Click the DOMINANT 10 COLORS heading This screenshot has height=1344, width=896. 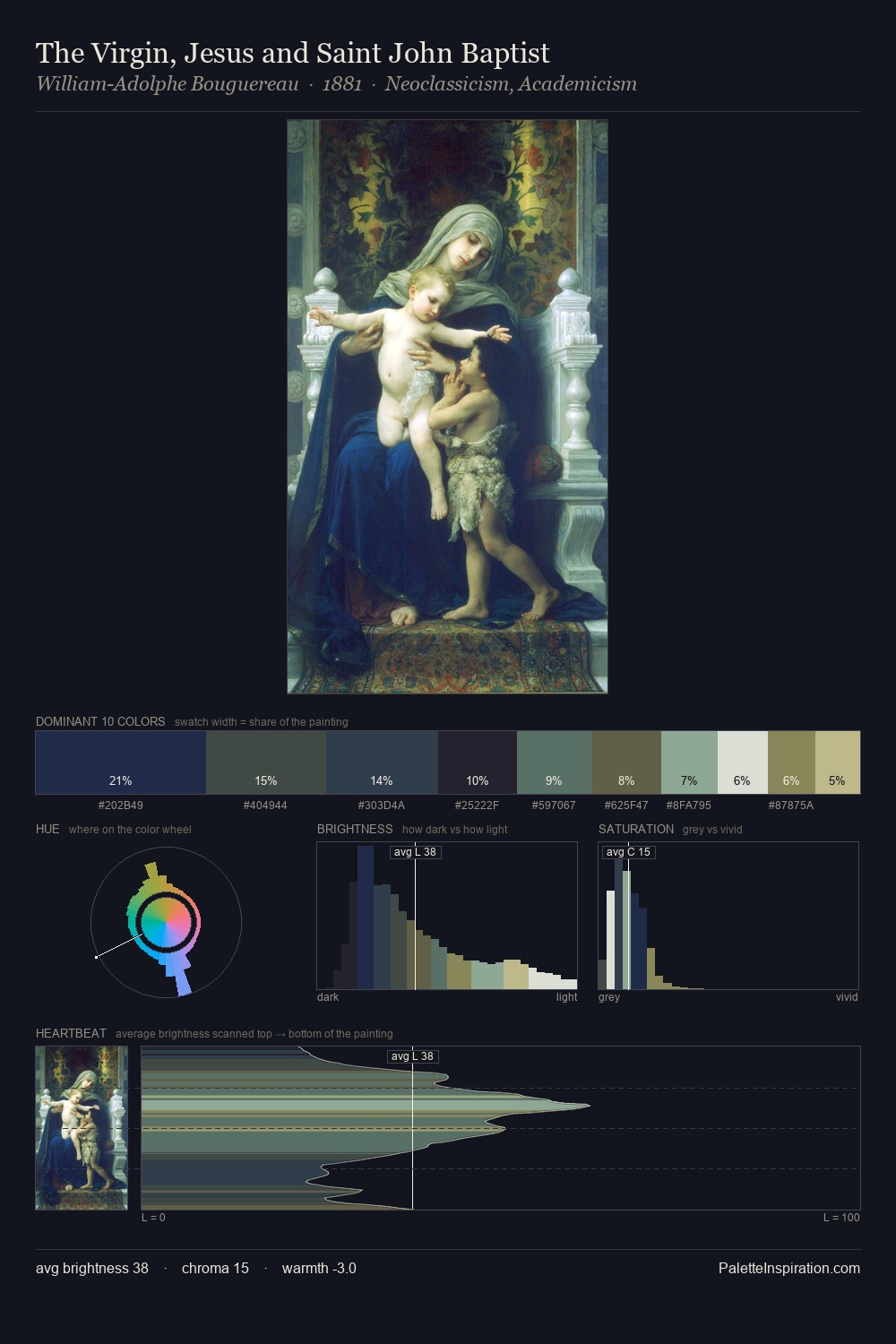pos(100,721)
